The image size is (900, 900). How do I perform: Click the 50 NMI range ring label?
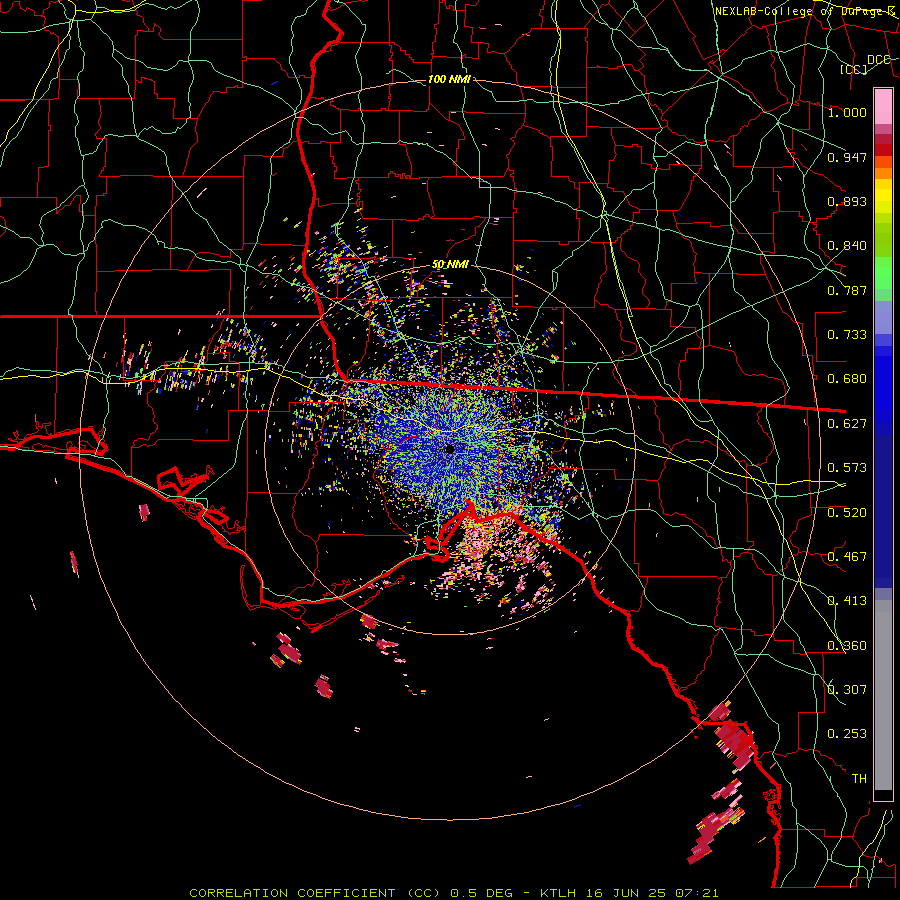tap(450, 265)
